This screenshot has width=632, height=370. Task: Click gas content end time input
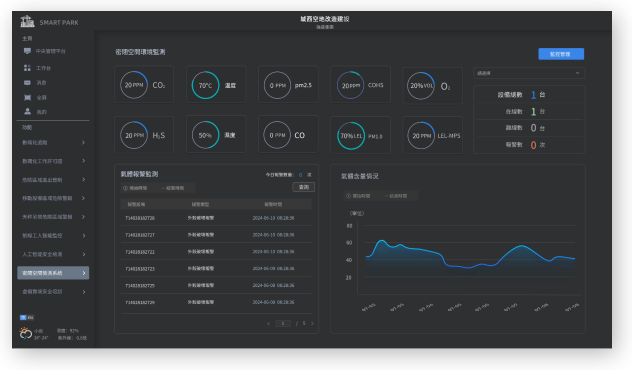tap(397, 196)
